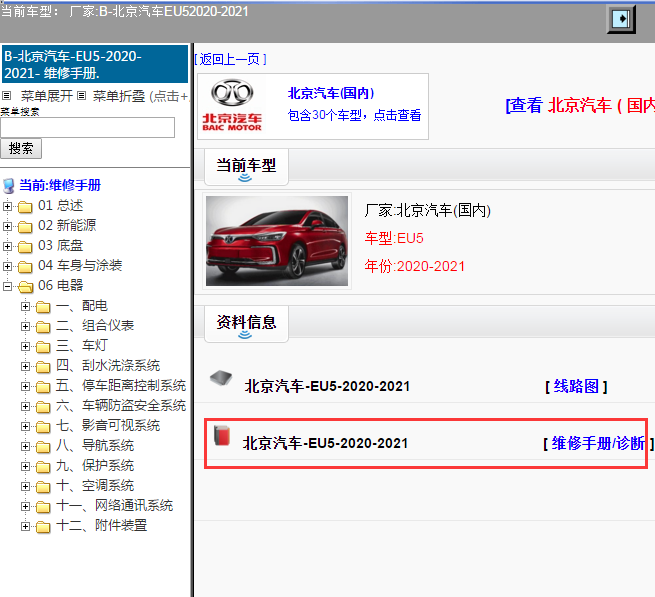The height and width of the screenshot is (597, 655).
Task: Click the 搜索 button
Action: 21,149
